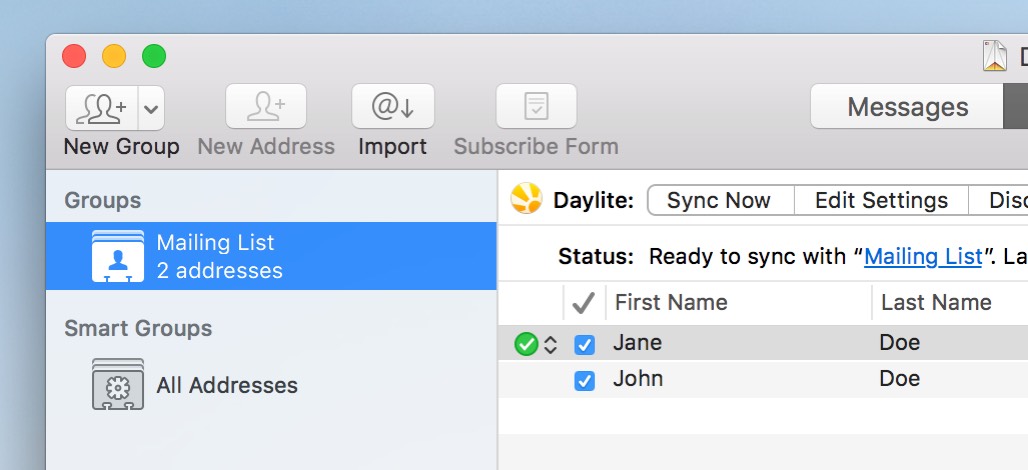Click the Edit Settings button
1028x470 pixels.
pyautogui.click(x=881, y=200)
